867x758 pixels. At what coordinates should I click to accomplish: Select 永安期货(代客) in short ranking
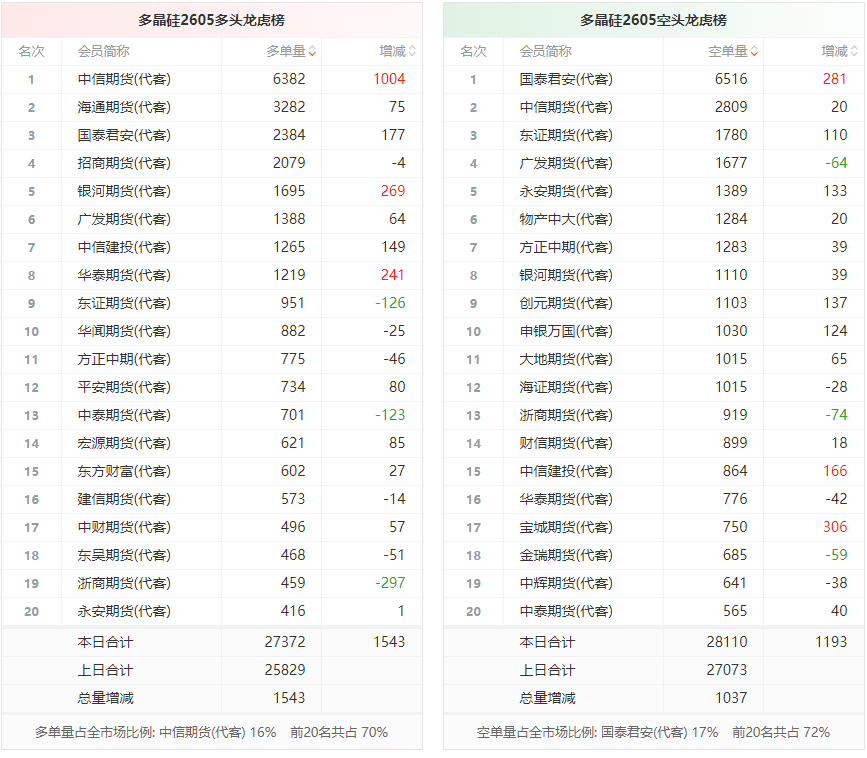coord(566,191)
